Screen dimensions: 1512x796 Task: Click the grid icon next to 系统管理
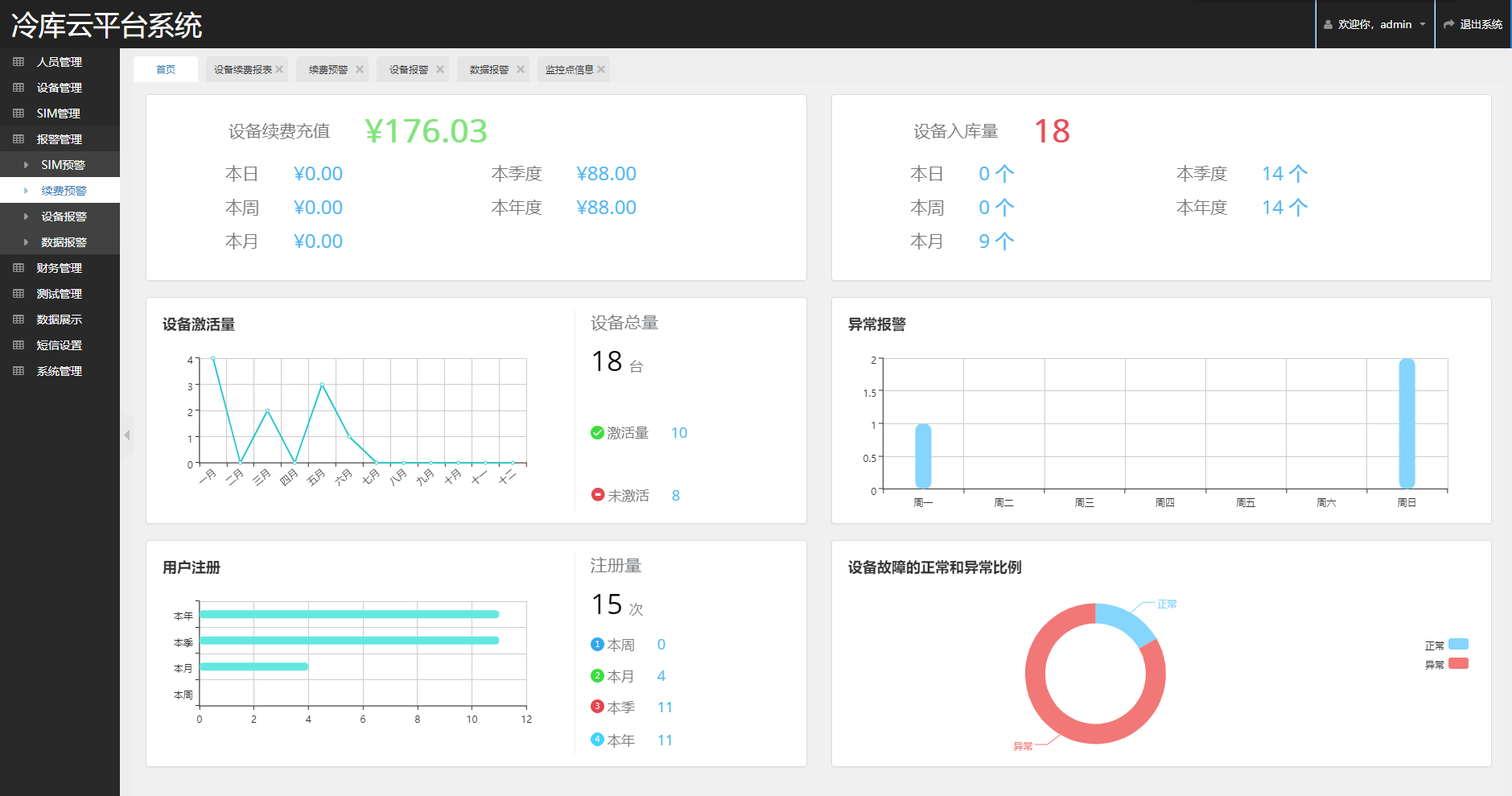[x=19, y=371]
